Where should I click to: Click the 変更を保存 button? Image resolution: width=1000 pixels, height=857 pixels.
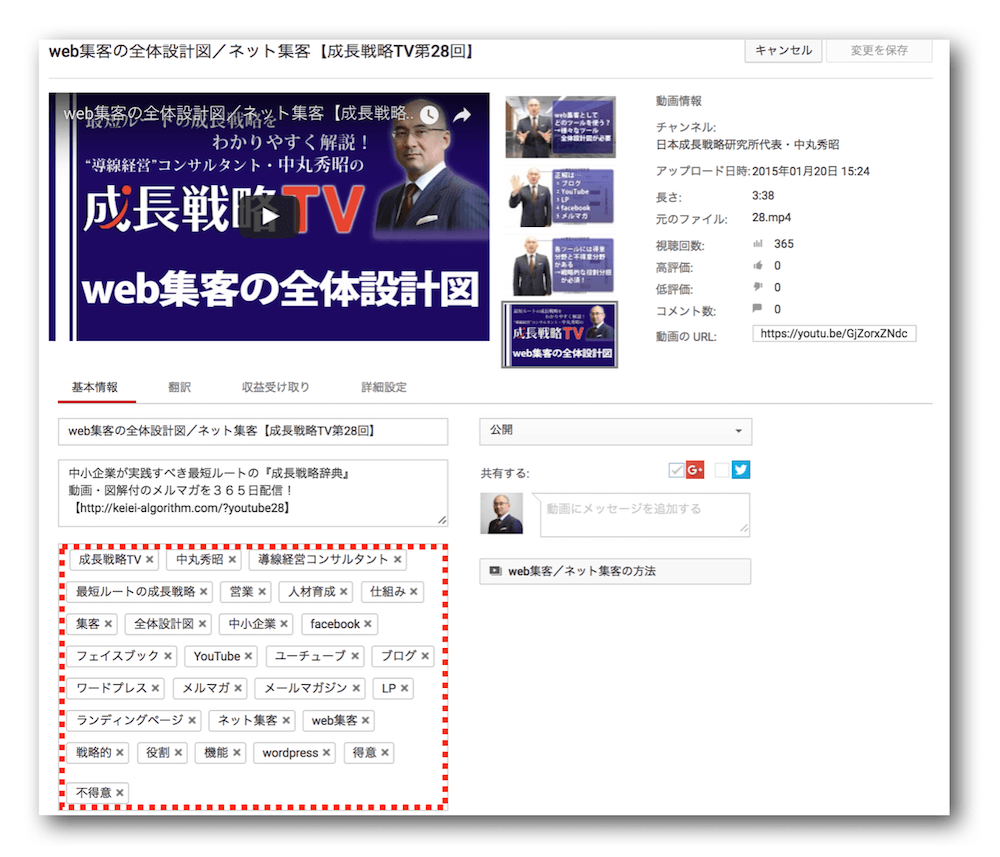click(x=878, y=51)
